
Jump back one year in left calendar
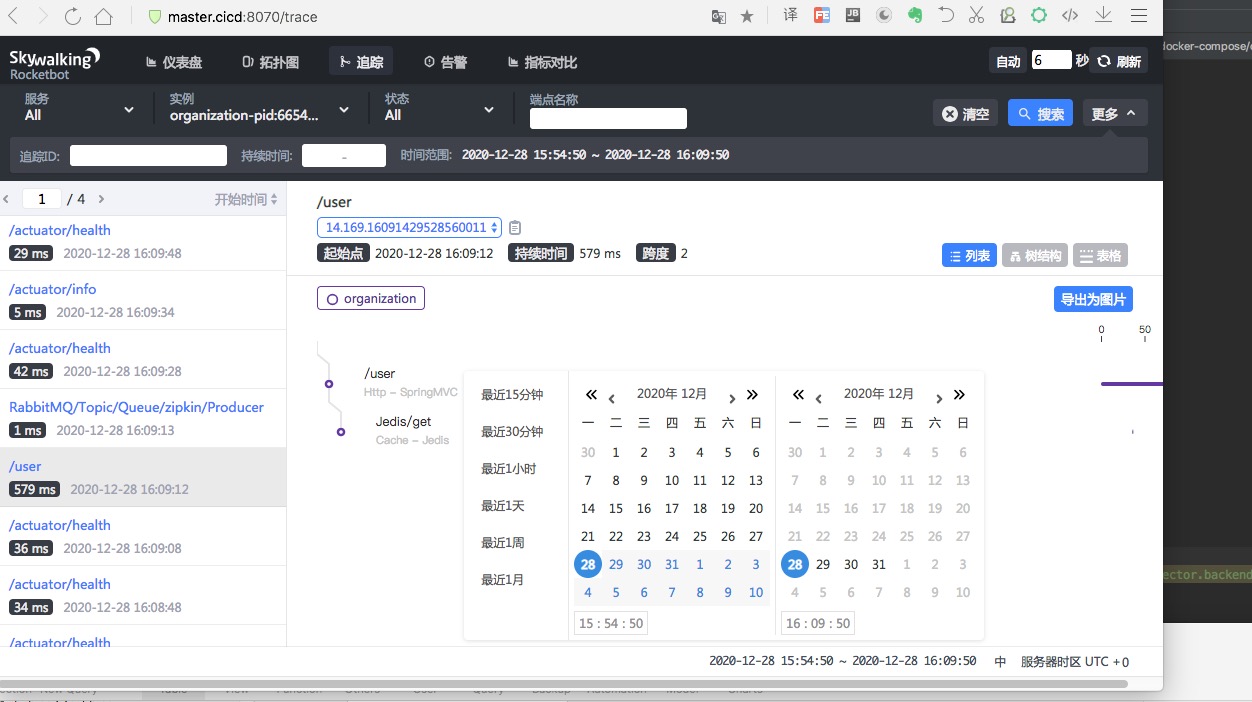tap(591, 395)
